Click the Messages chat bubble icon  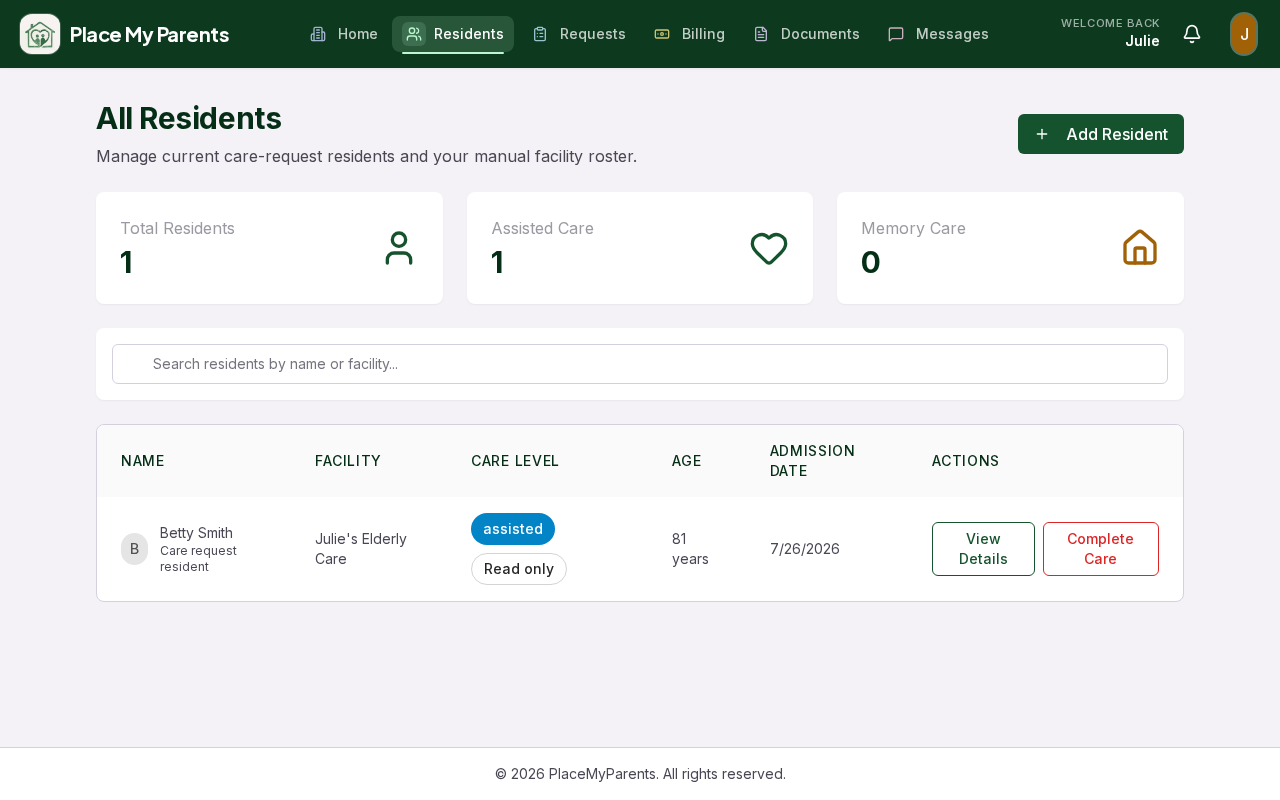coord(896,34)
